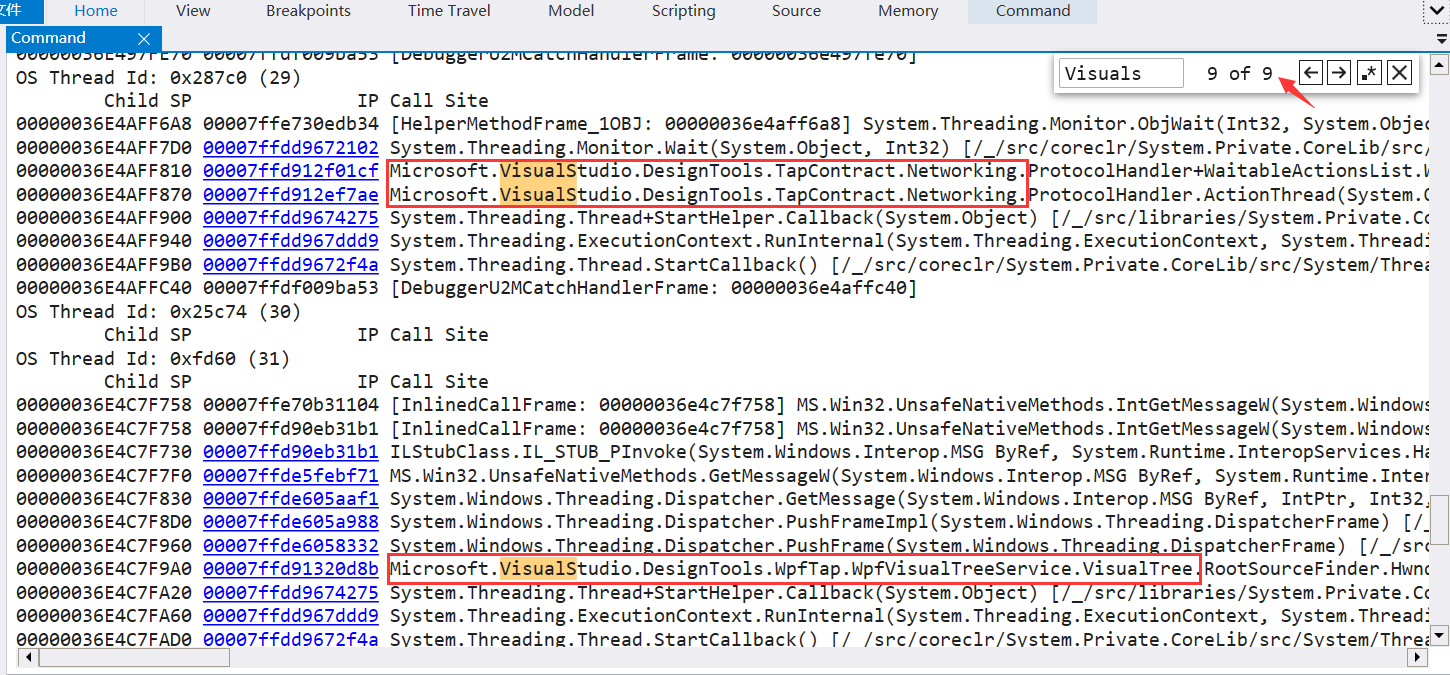Select the Command ribbon tab

[1033, 11]
